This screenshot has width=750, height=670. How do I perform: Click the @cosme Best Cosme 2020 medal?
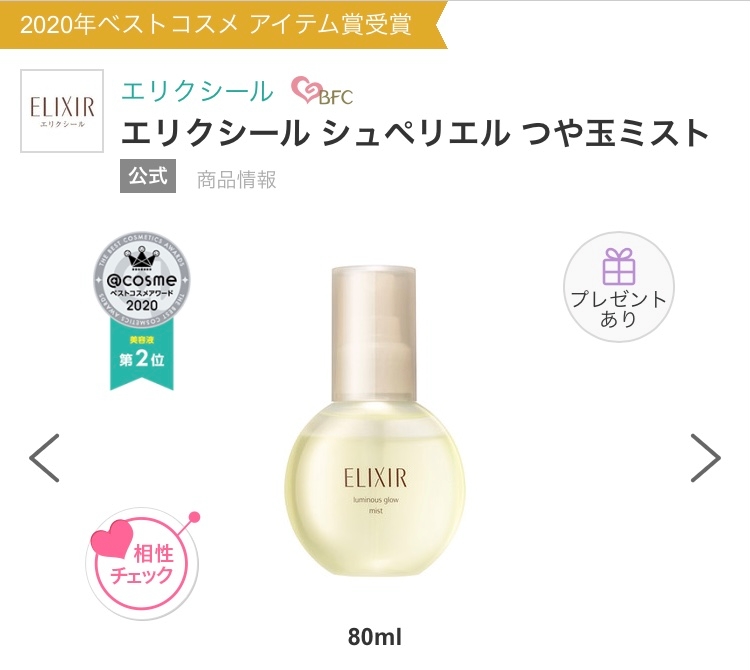pyautogui.click(x=142, y=280)
